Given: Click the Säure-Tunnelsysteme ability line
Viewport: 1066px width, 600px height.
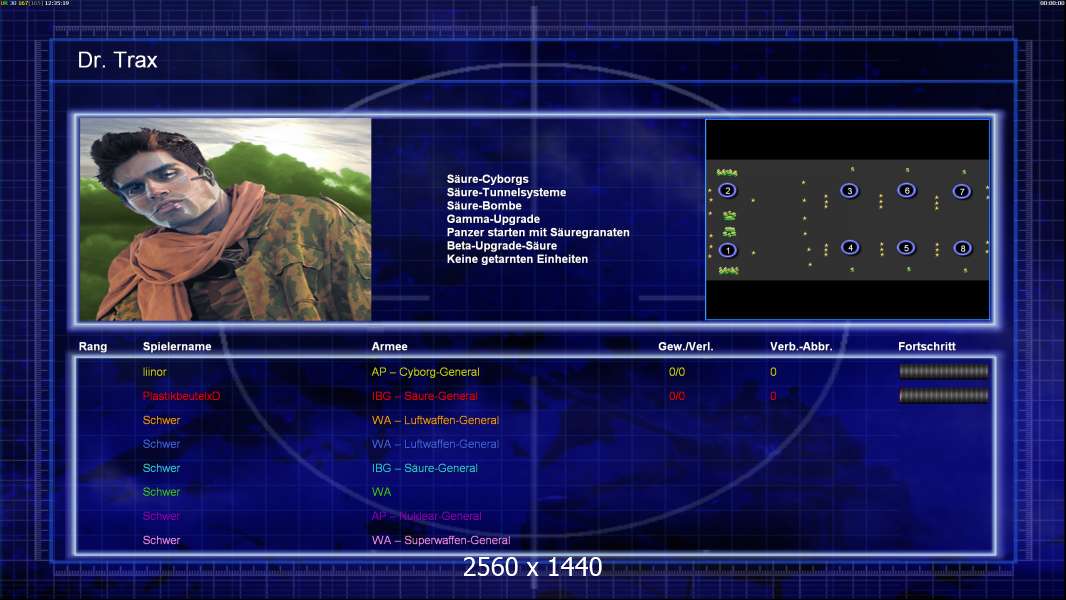Looking at the screenshot, I should click(x=506, y=192).
